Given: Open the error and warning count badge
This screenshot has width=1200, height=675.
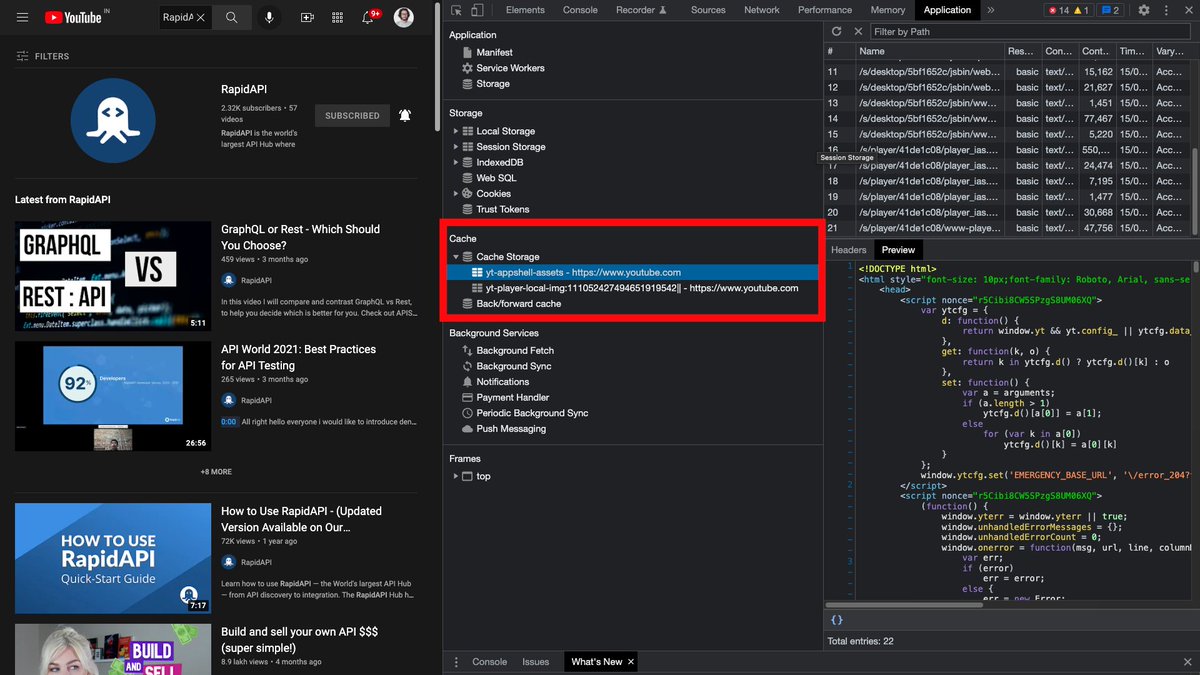Looking at the screenshot, I should 1068,10.
